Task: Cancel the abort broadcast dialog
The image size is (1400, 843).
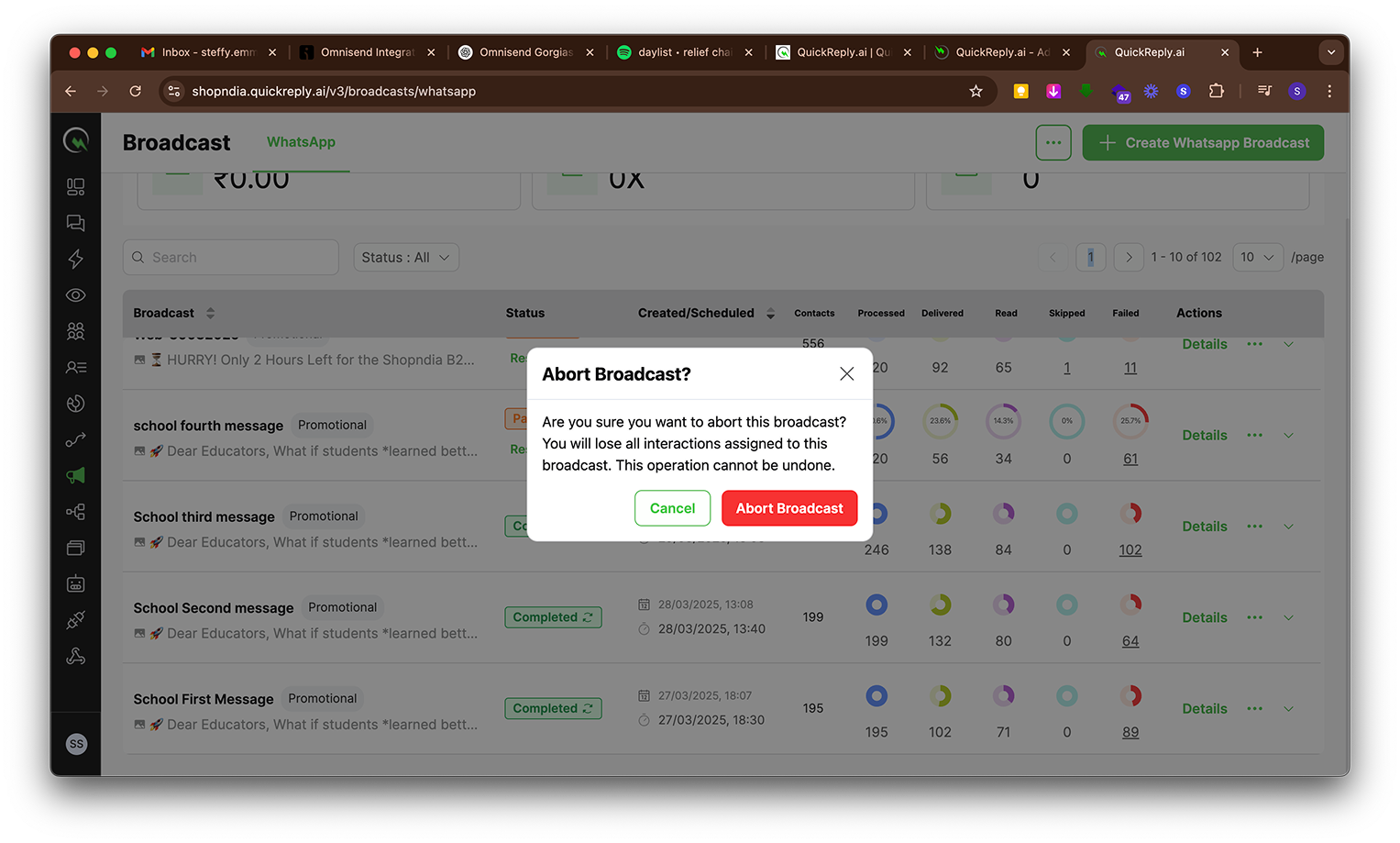Action: pos(672,508)
